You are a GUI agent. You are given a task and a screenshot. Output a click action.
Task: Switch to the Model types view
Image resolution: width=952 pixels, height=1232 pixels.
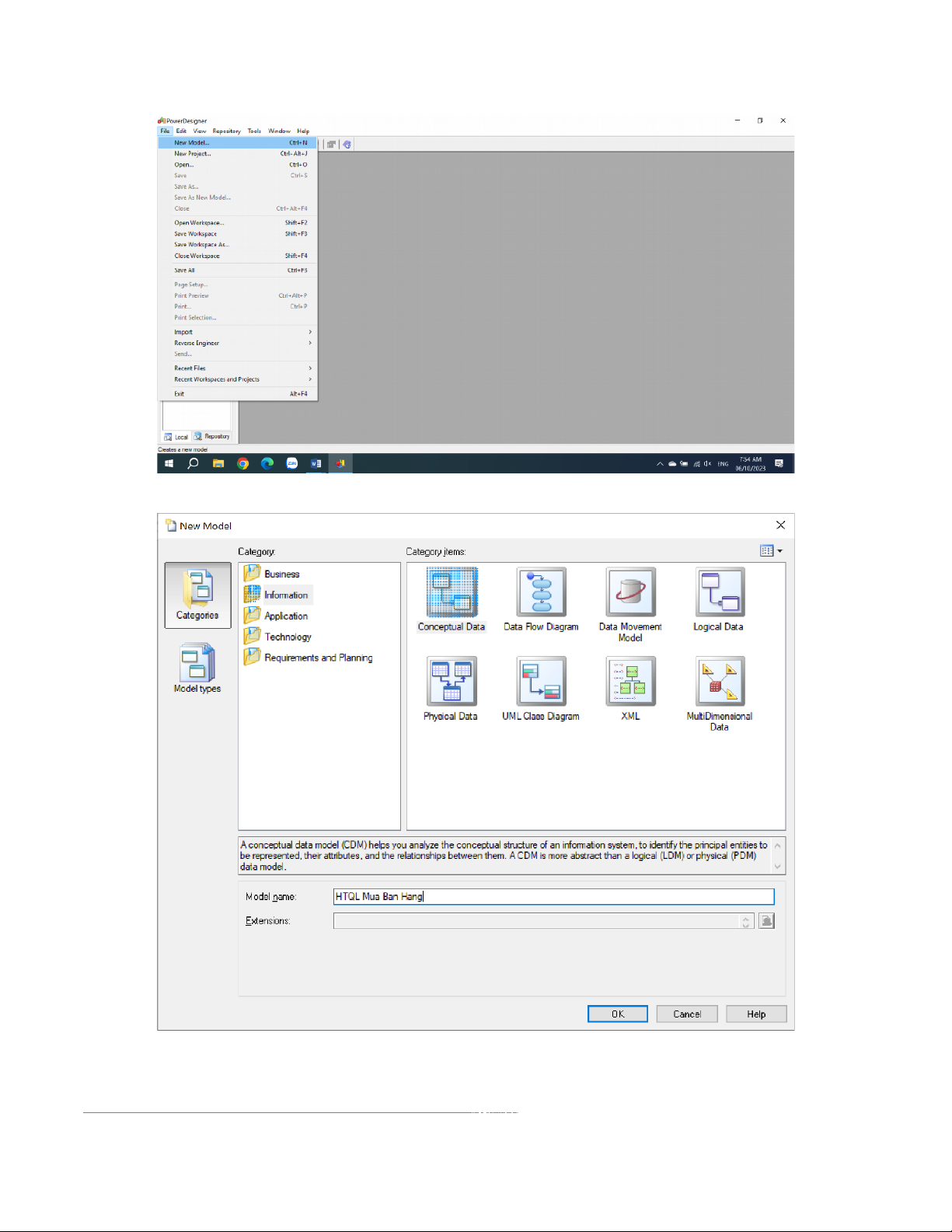(x=197, y=668)
